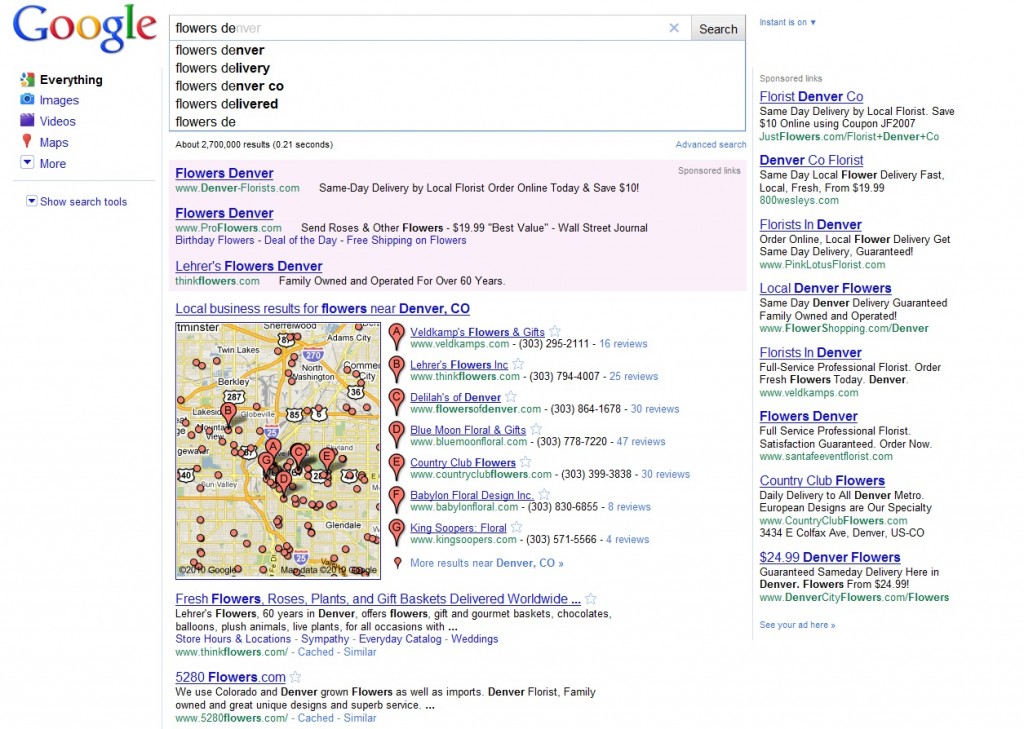Viewport: 1024px width, 729px height.
Task: Open Blue Moon Floral 47 reviews link
Action: click(x=641, y=442)
